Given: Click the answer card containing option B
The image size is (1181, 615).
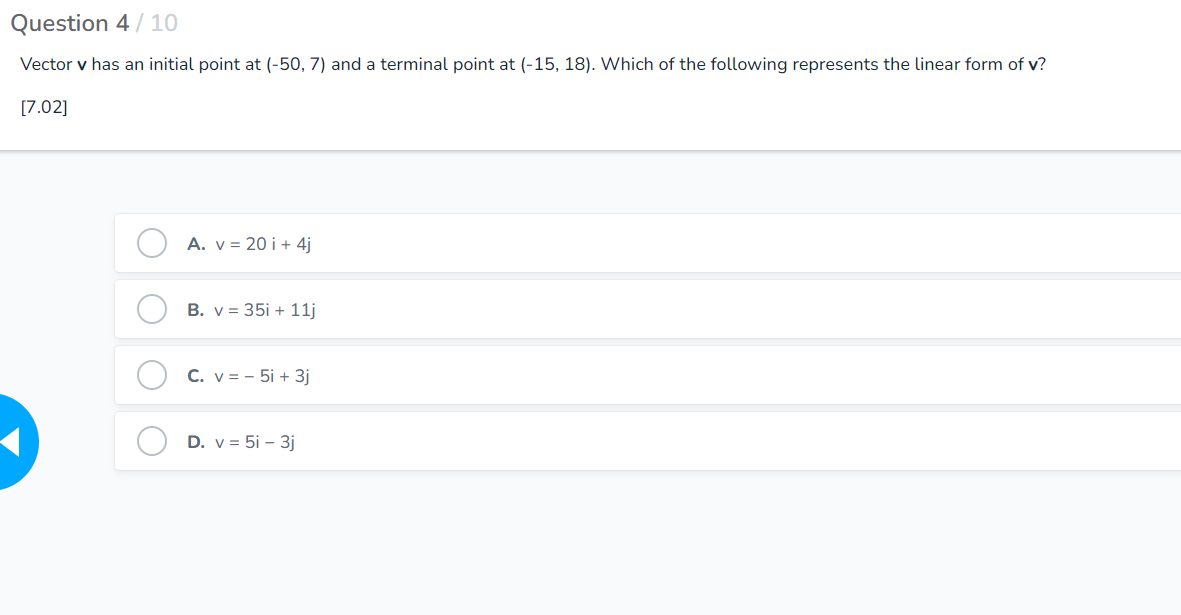Looking at the screenshot, I should pyautogui.click(x=600, y=308).
